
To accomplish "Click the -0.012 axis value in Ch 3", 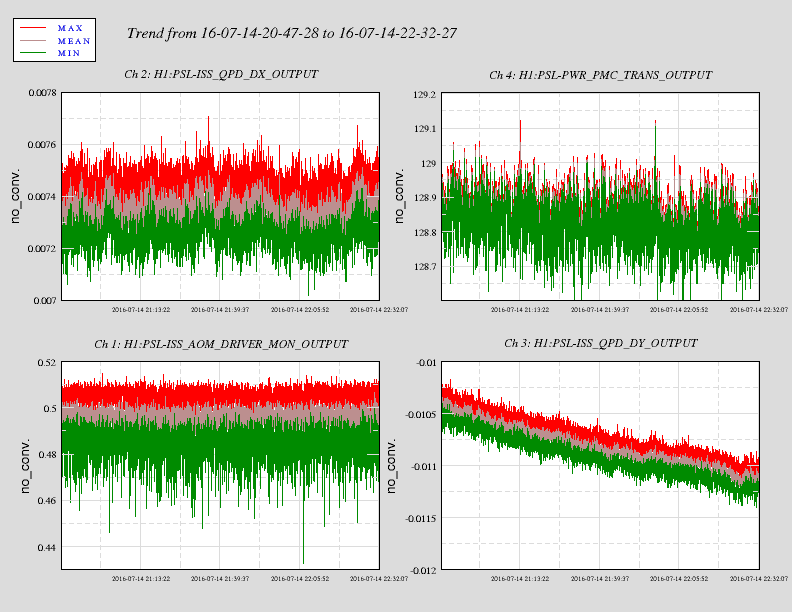I will (x=423, y=571).
